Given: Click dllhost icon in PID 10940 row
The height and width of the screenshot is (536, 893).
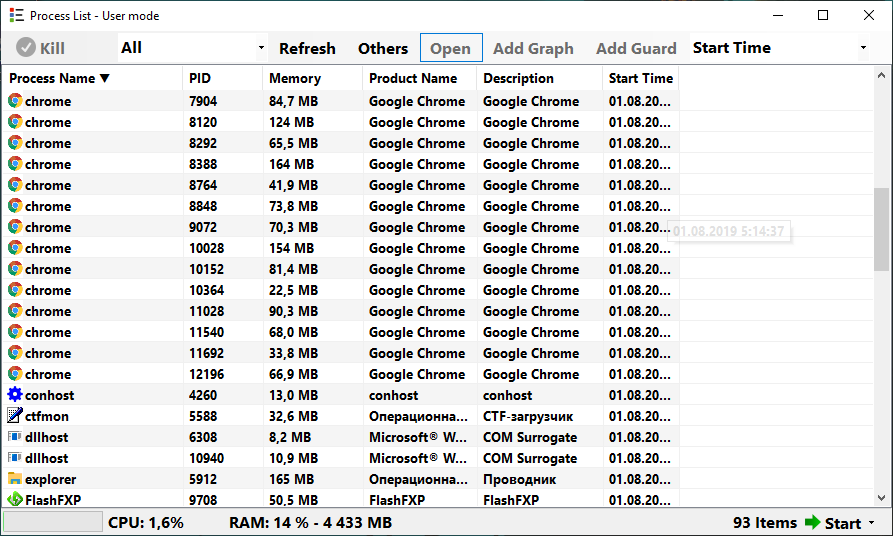Looking at the screenshot, I should point(15,458).
